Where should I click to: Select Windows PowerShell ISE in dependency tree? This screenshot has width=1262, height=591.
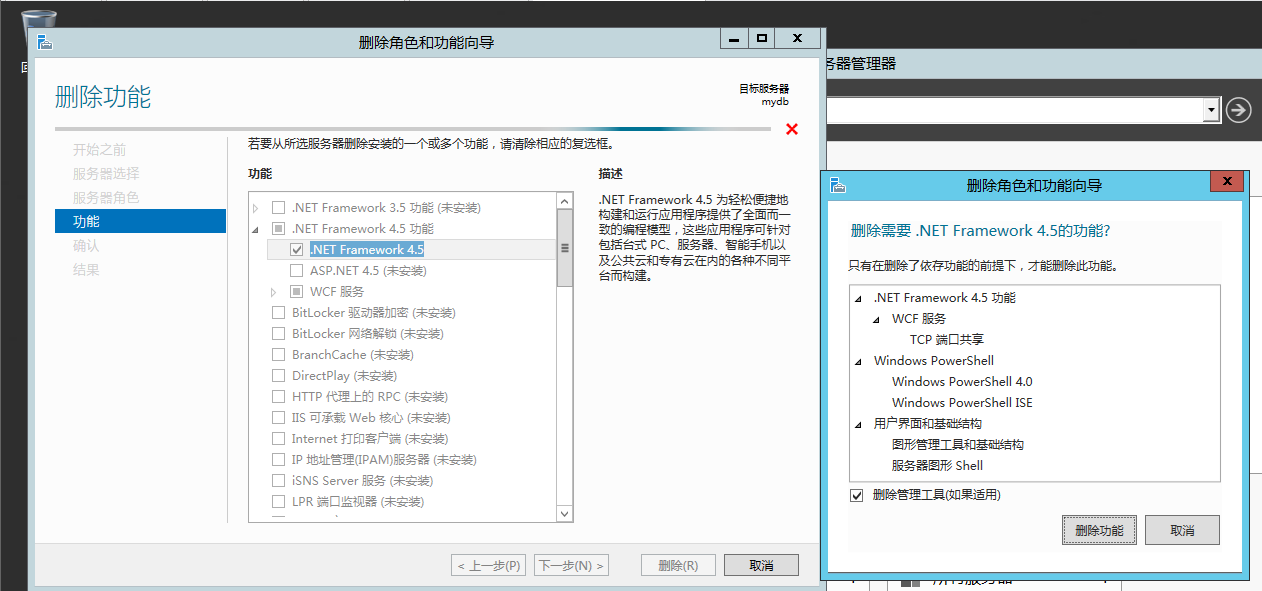point(962,403)
